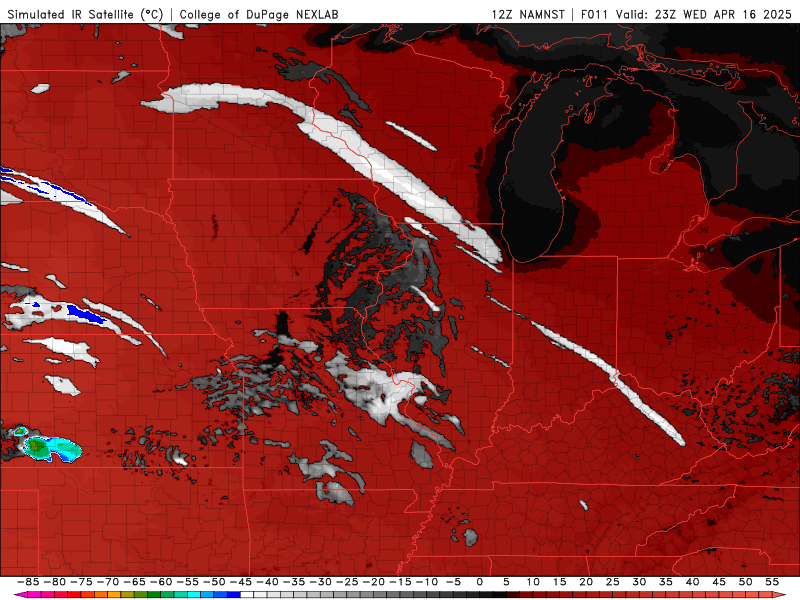800x600 pixels.
Task: Click the 50 color scale label
Action: (x=745, y=582)
